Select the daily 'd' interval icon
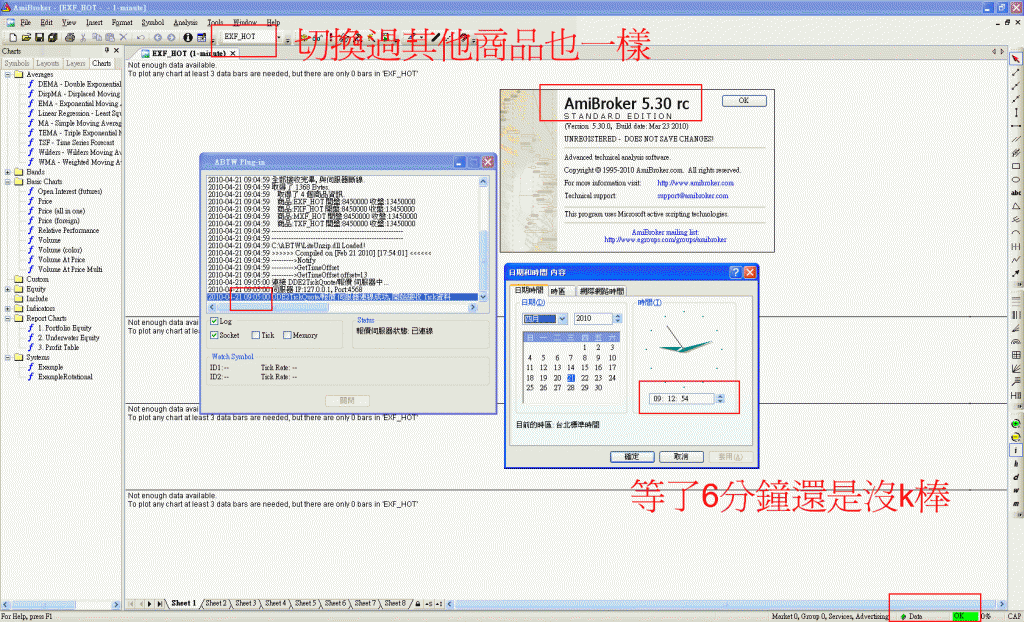1024x622 pixels. point(1016,477)
